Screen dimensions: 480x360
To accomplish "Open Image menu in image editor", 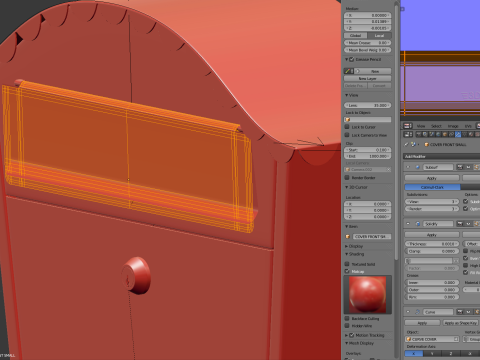I will [453, 126].
